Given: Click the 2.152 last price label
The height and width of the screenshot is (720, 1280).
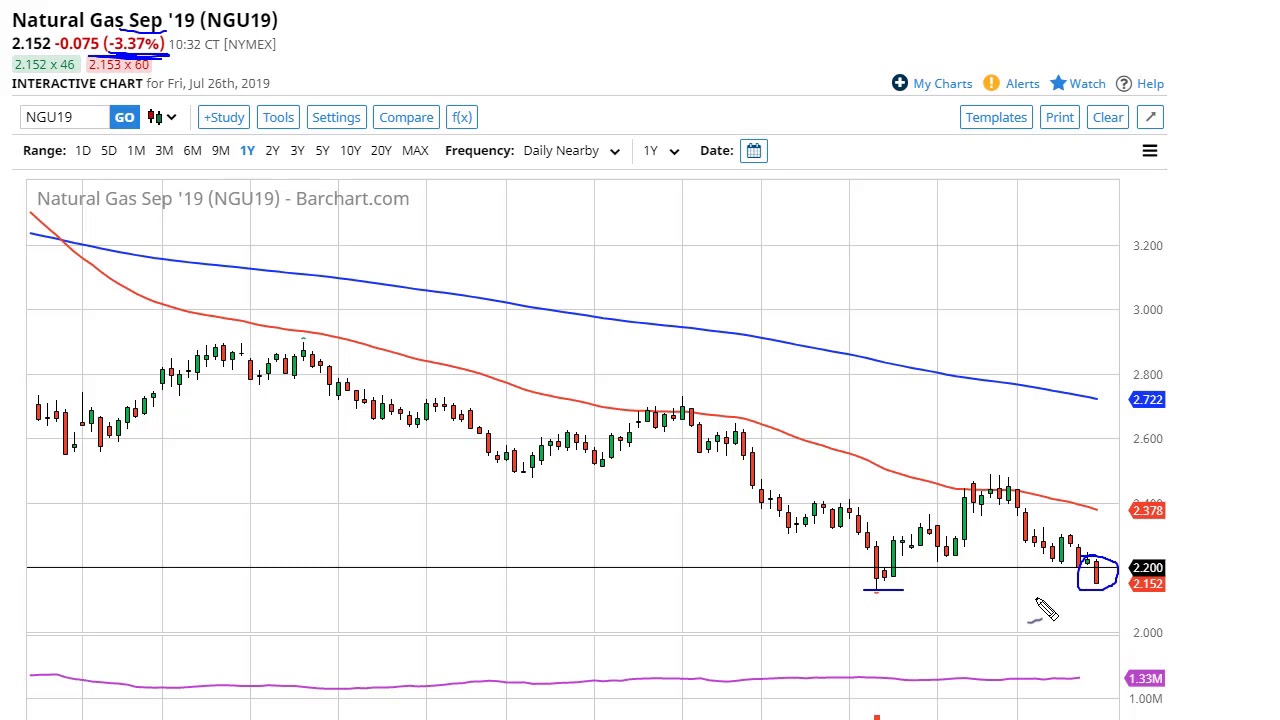Looking at the screenshot, I should coord(1147,584).
